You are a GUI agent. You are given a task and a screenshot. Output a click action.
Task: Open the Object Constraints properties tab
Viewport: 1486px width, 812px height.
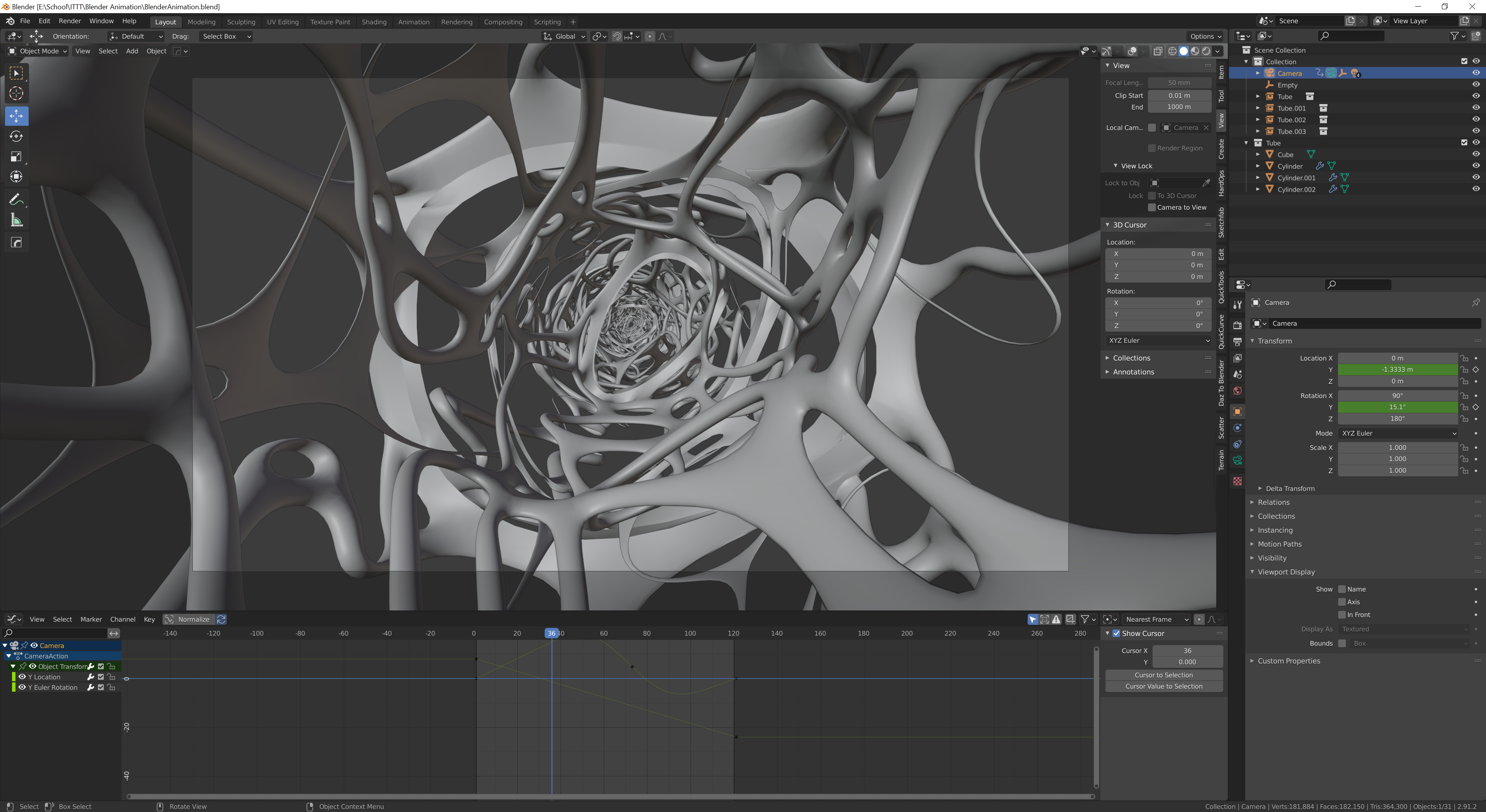(x=1237, y=444)
